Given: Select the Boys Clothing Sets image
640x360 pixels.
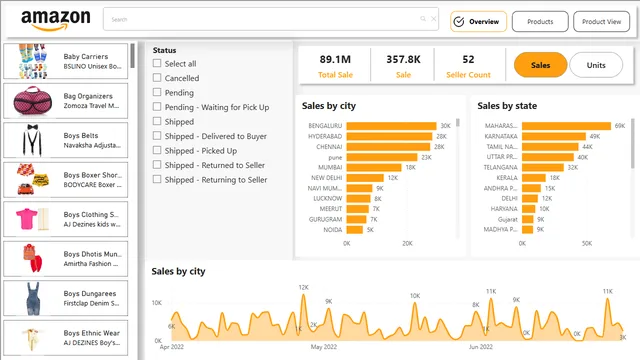Looking at the screenshot, I should pos(33,219).
